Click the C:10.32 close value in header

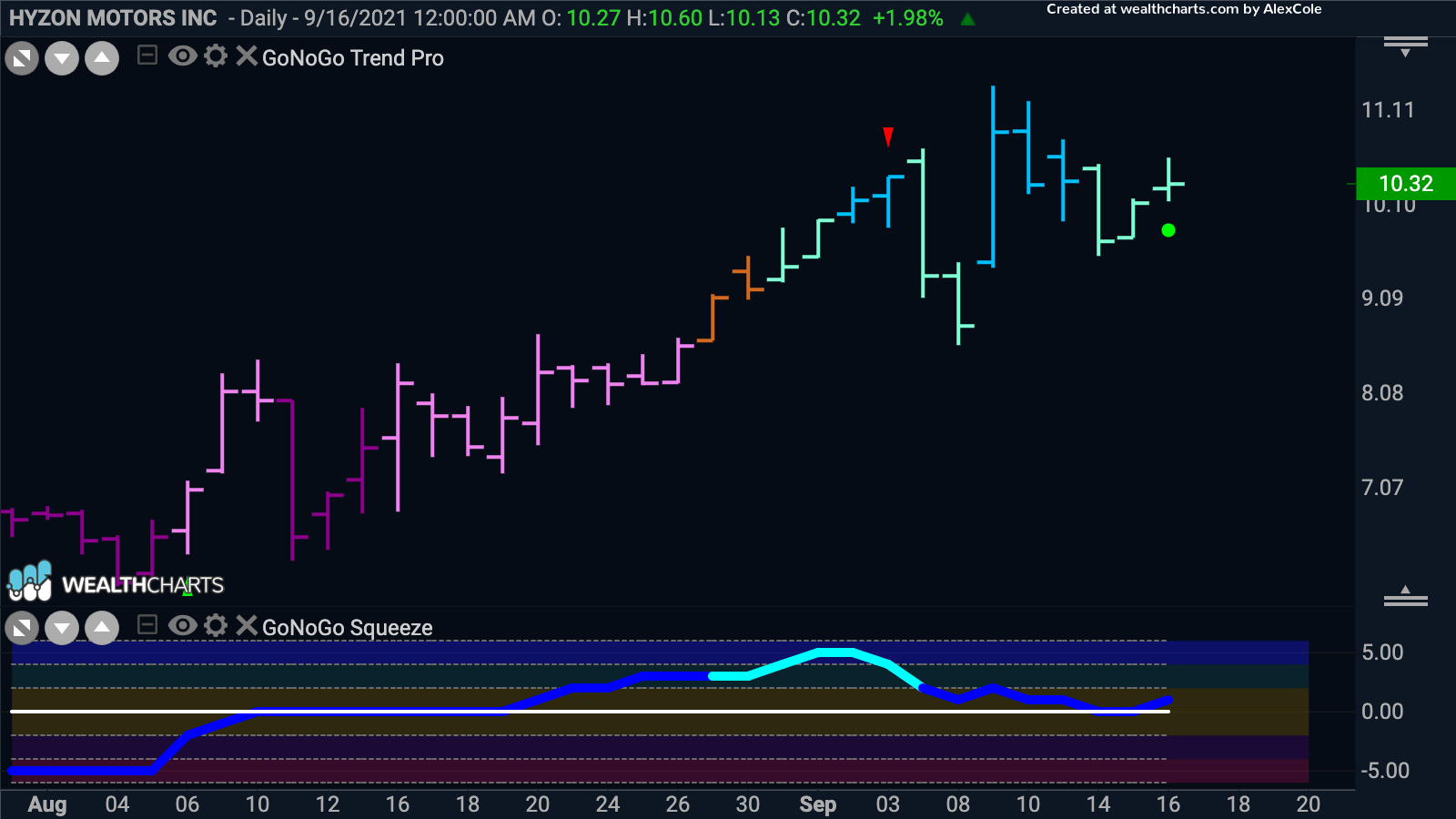pos(824,18)
